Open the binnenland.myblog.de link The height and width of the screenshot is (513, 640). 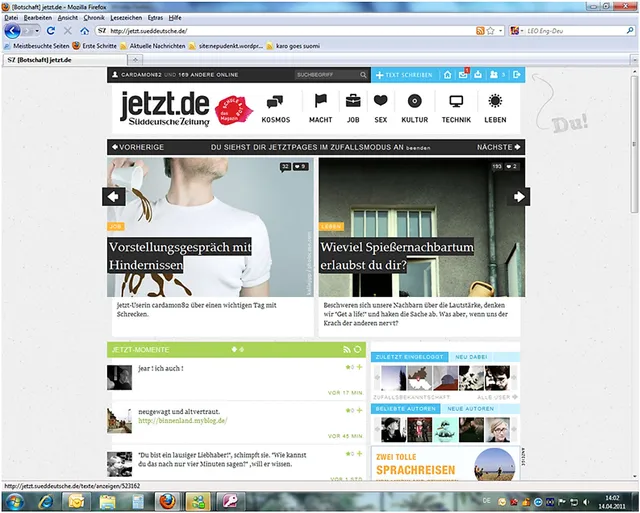pyautogui.click(x=183, y=421)
